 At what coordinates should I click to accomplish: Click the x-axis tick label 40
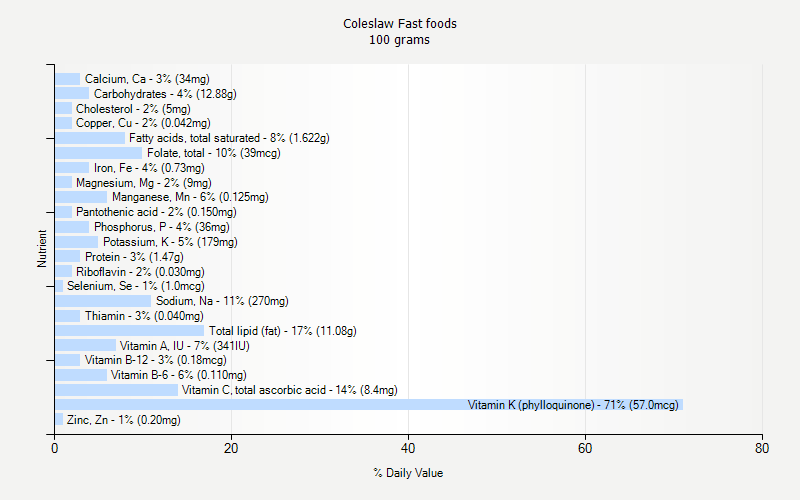click(408, 448)
